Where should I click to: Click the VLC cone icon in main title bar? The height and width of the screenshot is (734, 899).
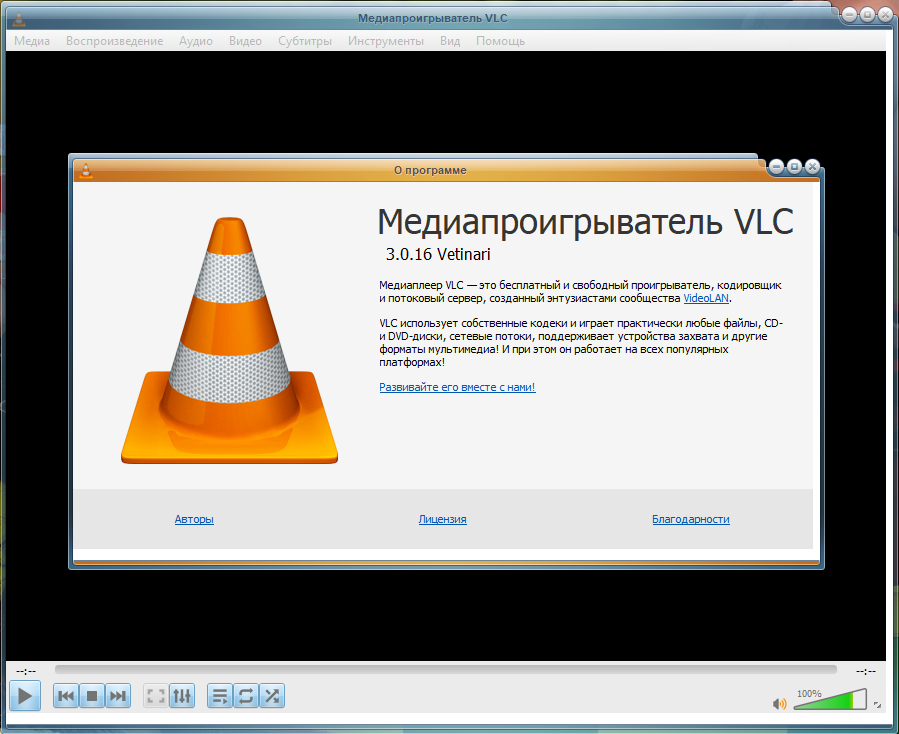19,18
